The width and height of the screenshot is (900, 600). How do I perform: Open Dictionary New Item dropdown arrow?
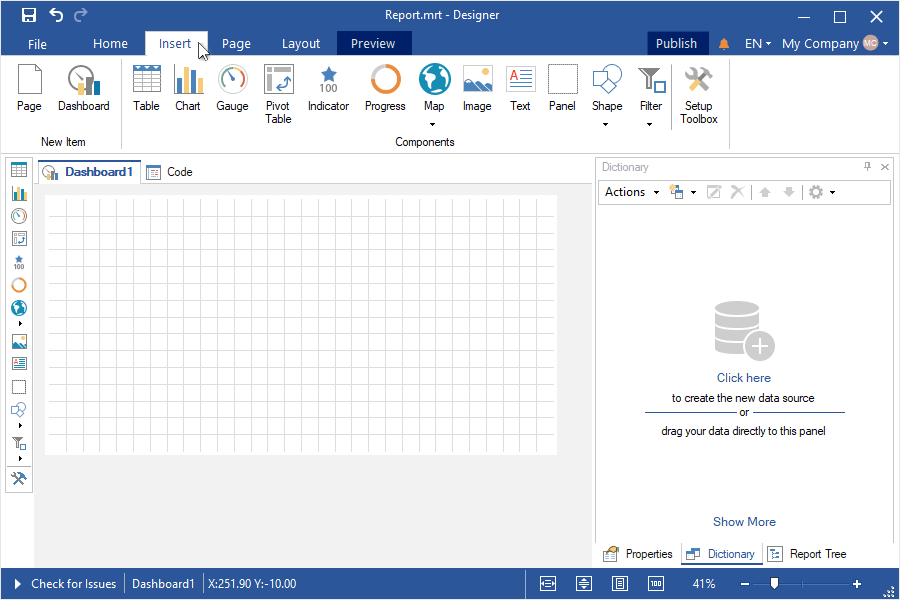pos(693,192)
